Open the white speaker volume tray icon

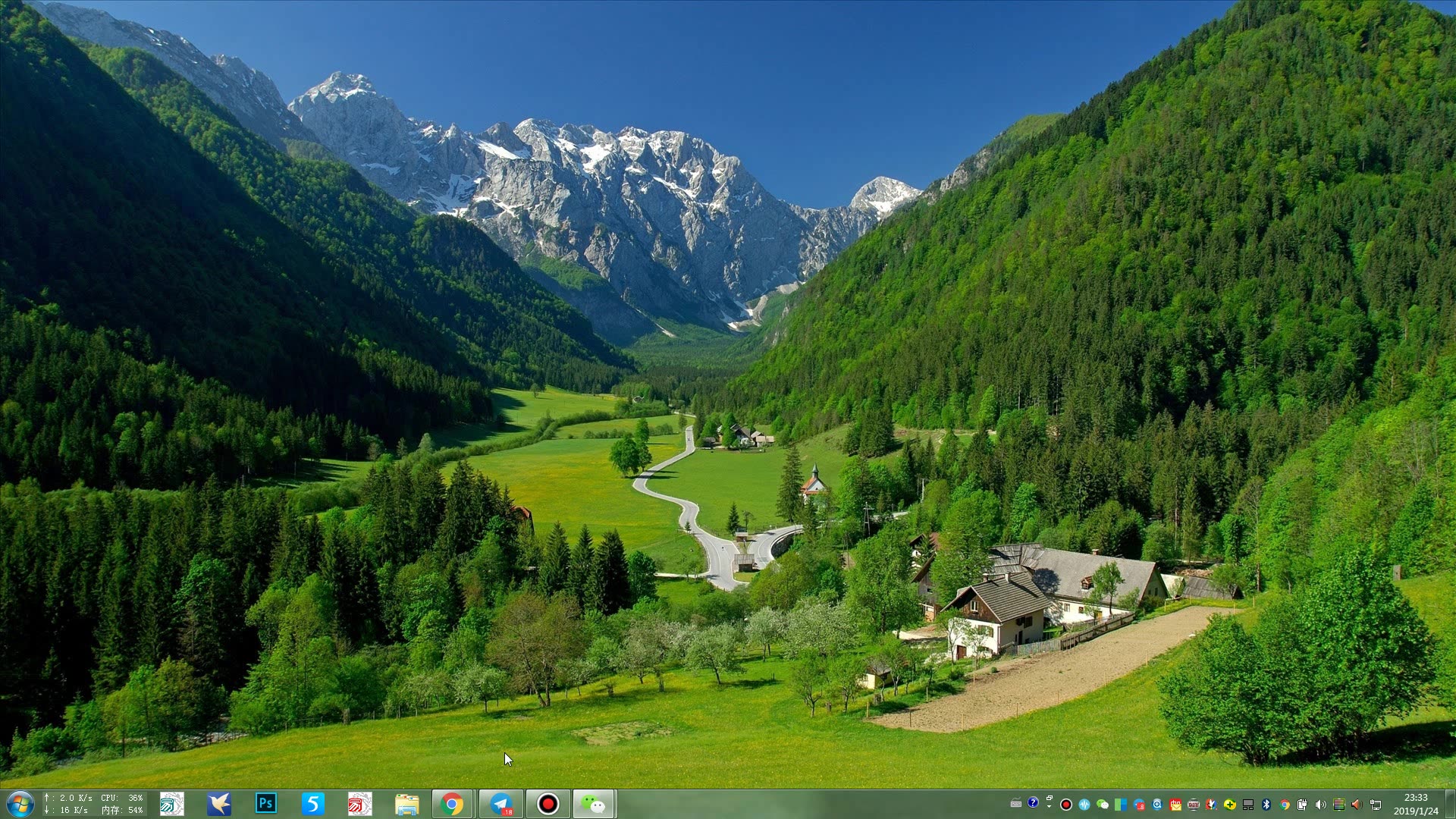point(1320,805)
